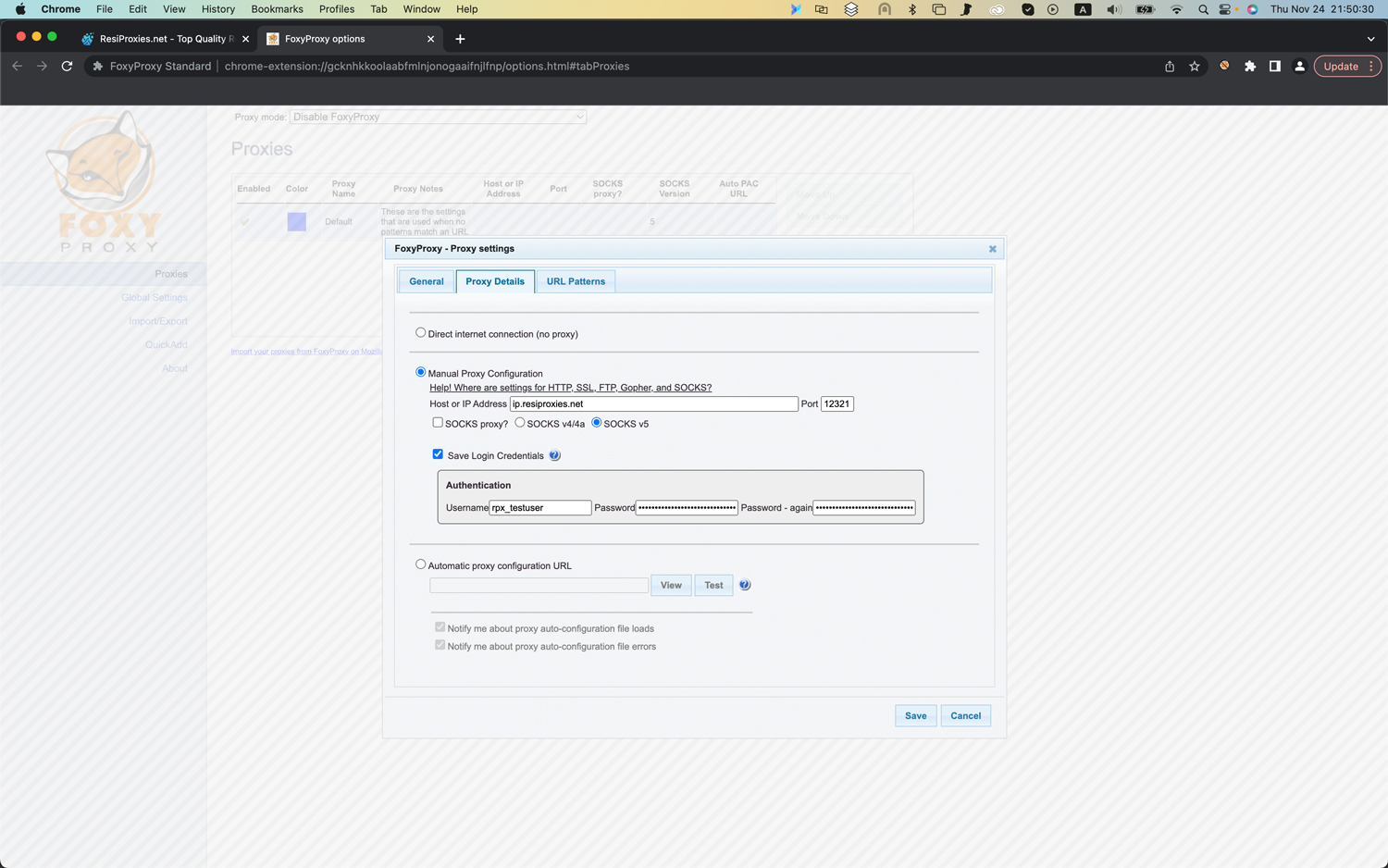Image resolution: width=1388 pixels, height=868 pixels.
Task: Focus the Port field
Action: tap(837, 403)
